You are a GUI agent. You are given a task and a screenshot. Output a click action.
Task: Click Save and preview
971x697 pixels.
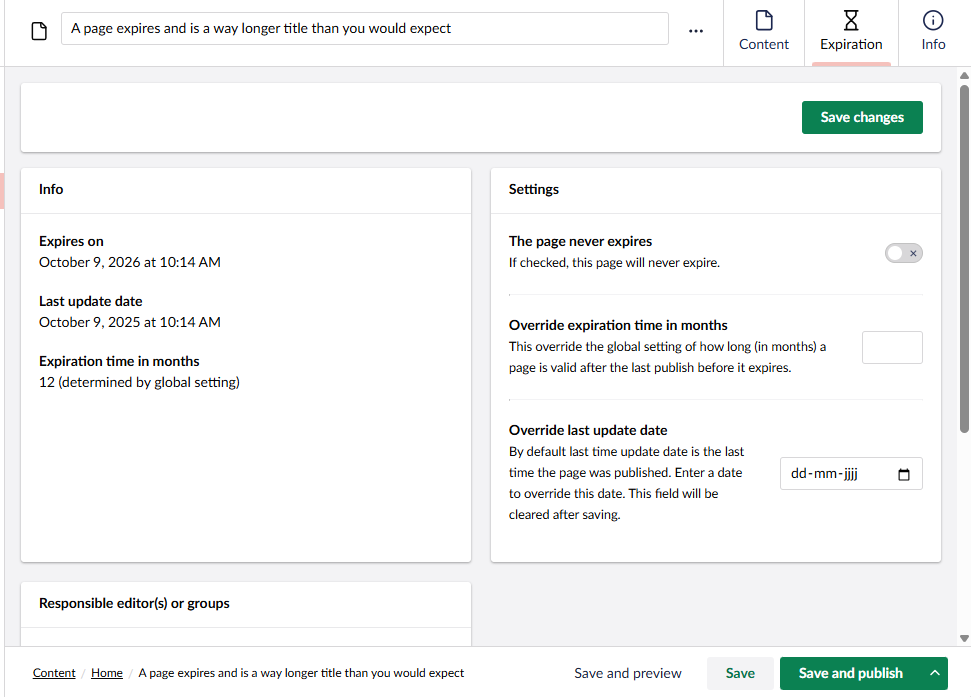coord(628,673)
